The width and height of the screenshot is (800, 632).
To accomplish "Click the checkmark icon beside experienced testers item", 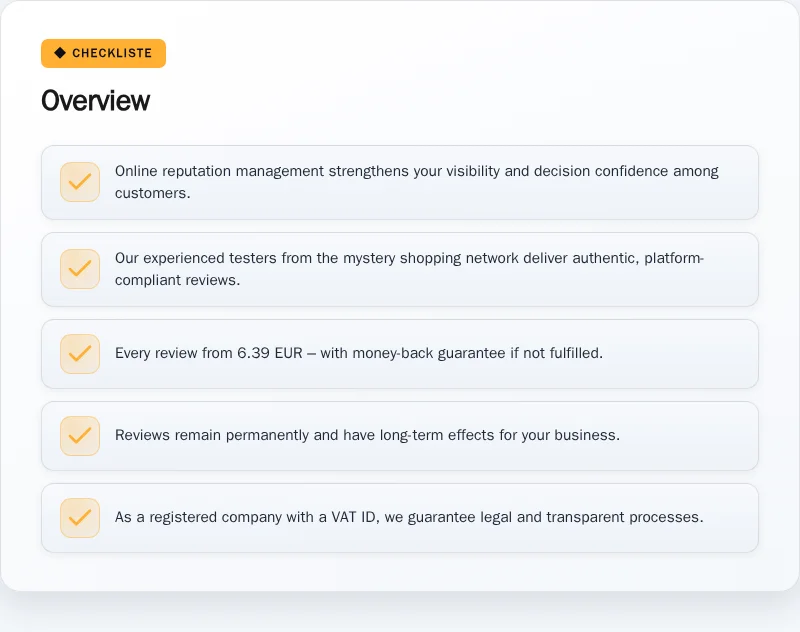I will click(x=80, y=269).
